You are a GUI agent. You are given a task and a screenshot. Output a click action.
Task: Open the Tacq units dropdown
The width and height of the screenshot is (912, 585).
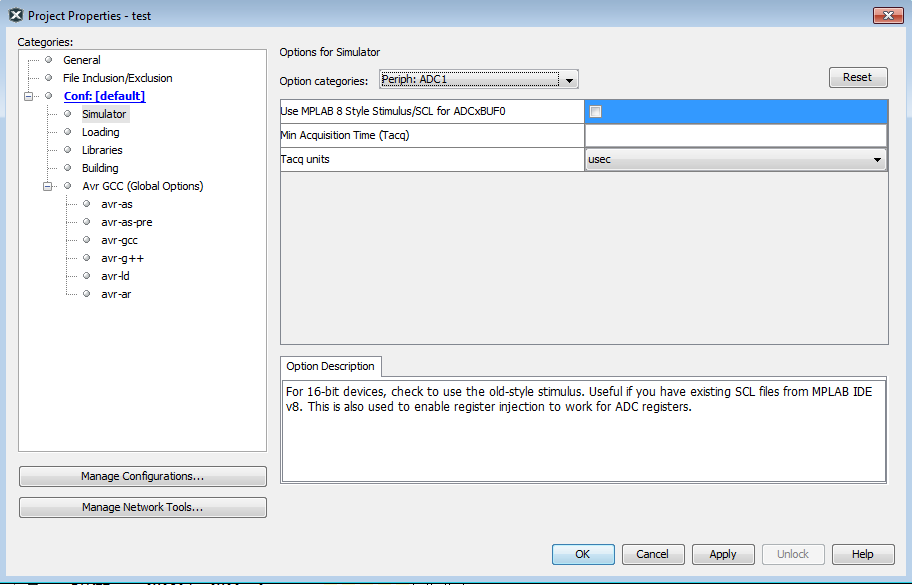[x=736, y=159]
